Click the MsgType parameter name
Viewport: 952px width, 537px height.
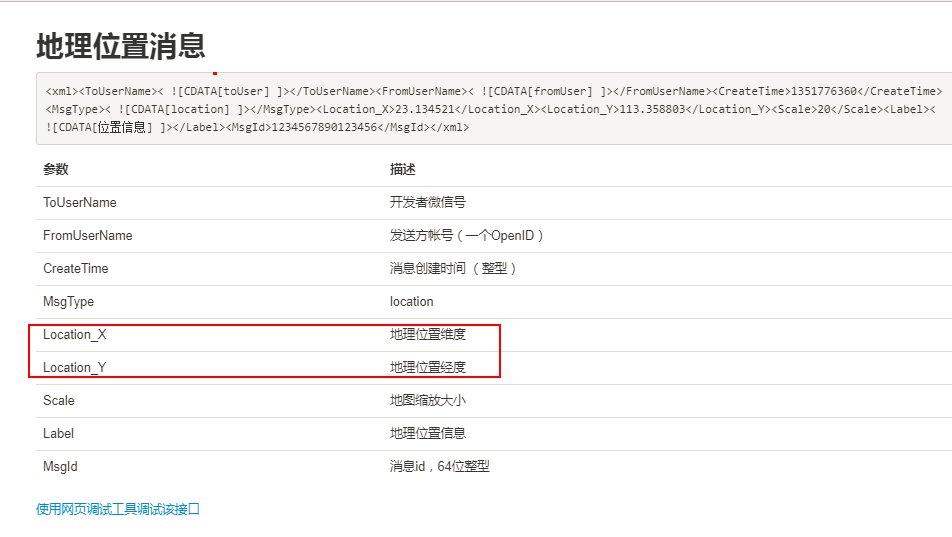click(x=68, y=301)
